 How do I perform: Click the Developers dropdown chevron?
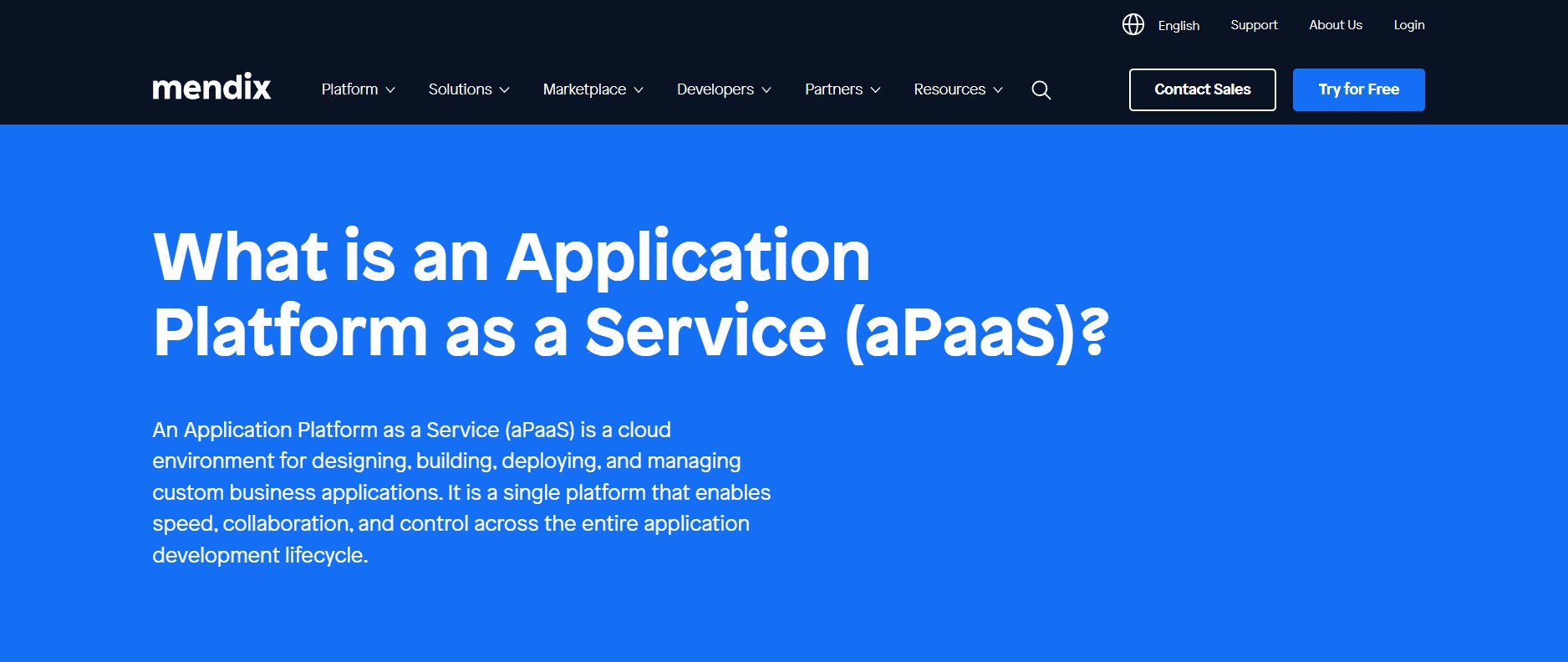tap(766, 90)
